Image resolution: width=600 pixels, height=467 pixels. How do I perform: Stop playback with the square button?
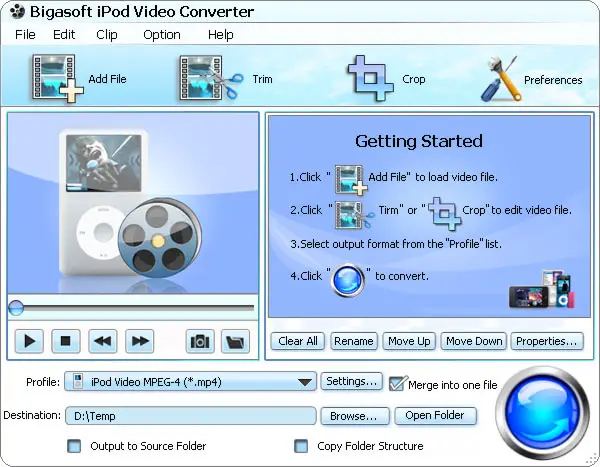tap(66, 341)
